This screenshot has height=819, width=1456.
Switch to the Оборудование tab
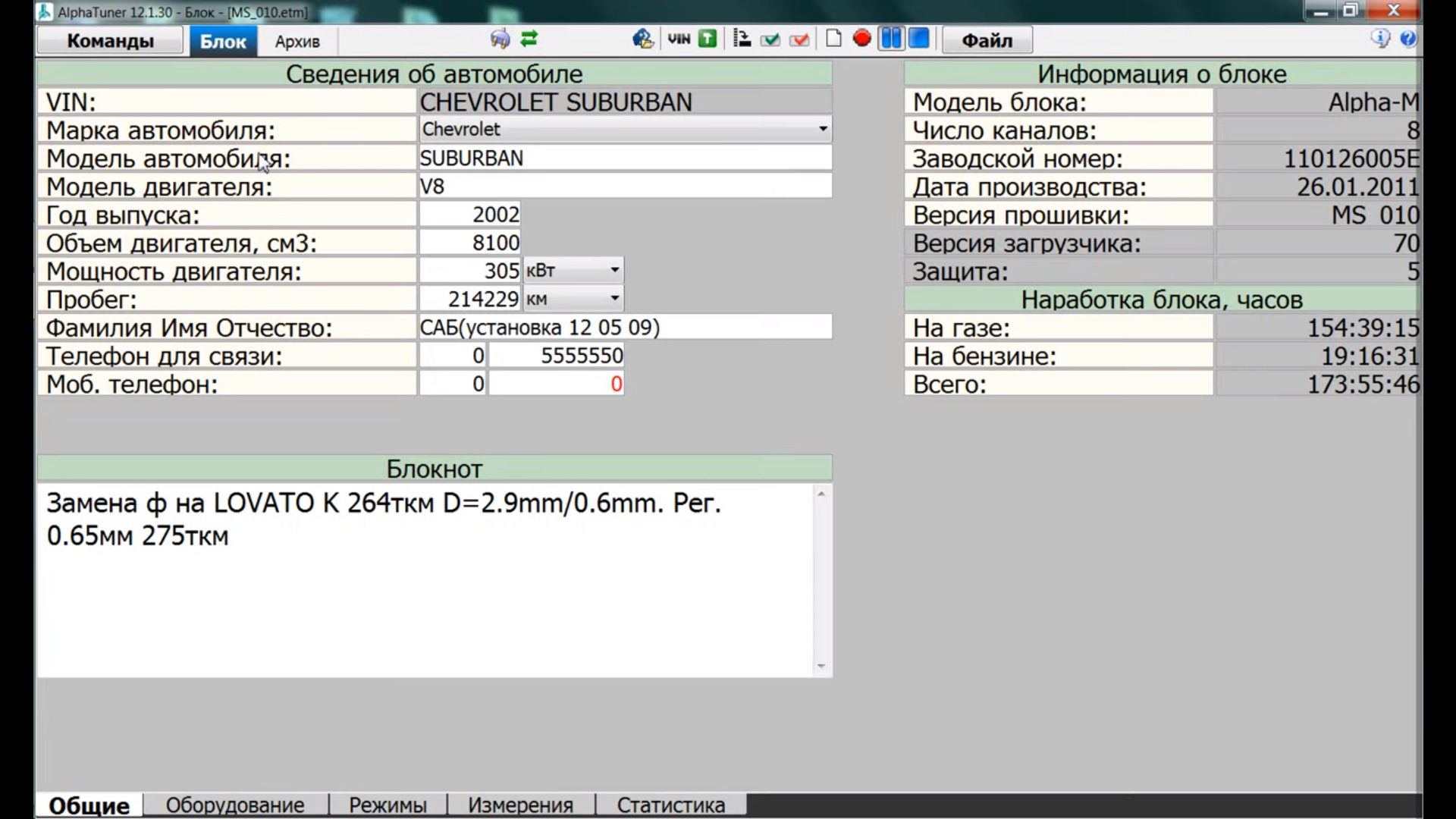(235, 805)
